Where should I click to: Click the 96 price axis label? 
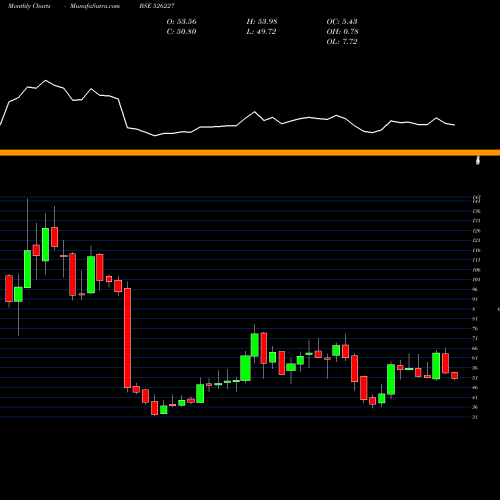coord(475,289)
